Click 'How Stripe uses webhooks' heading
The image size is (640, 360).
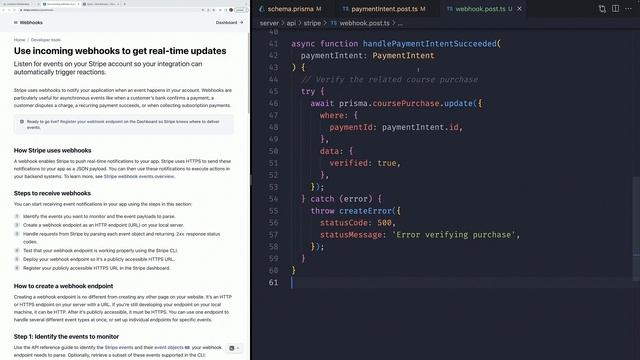click(x=53, y=150)
